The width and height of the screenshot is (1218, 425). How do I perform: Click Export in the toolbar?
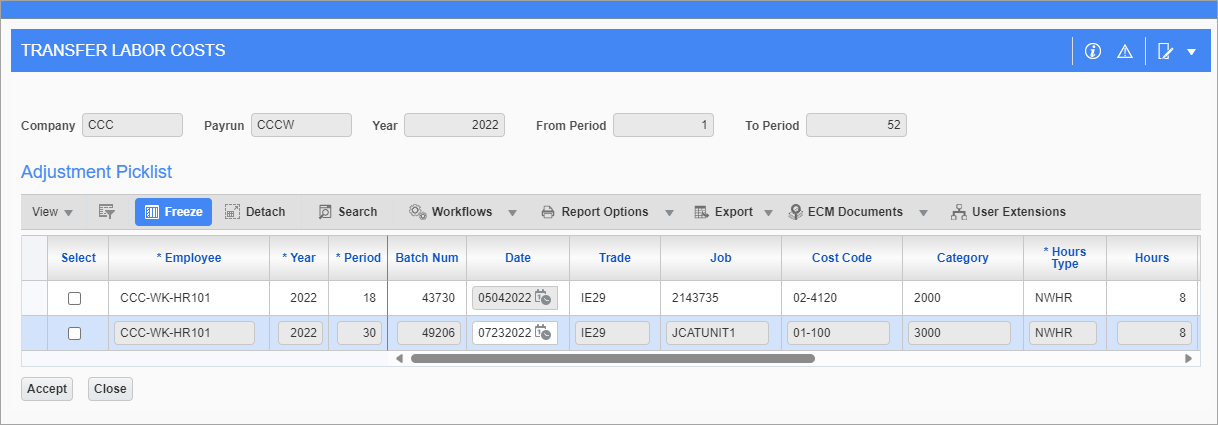[x=724, y=212]
